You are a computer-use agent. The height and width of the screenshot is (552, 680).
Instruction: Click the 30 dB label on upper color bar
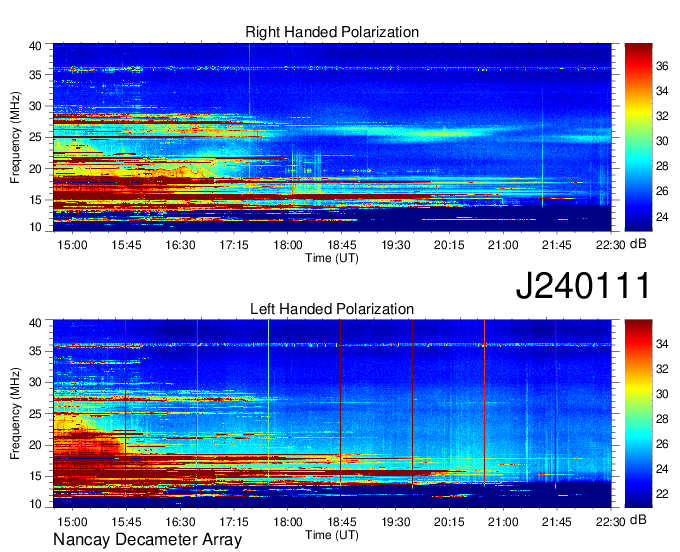[662, 141]
